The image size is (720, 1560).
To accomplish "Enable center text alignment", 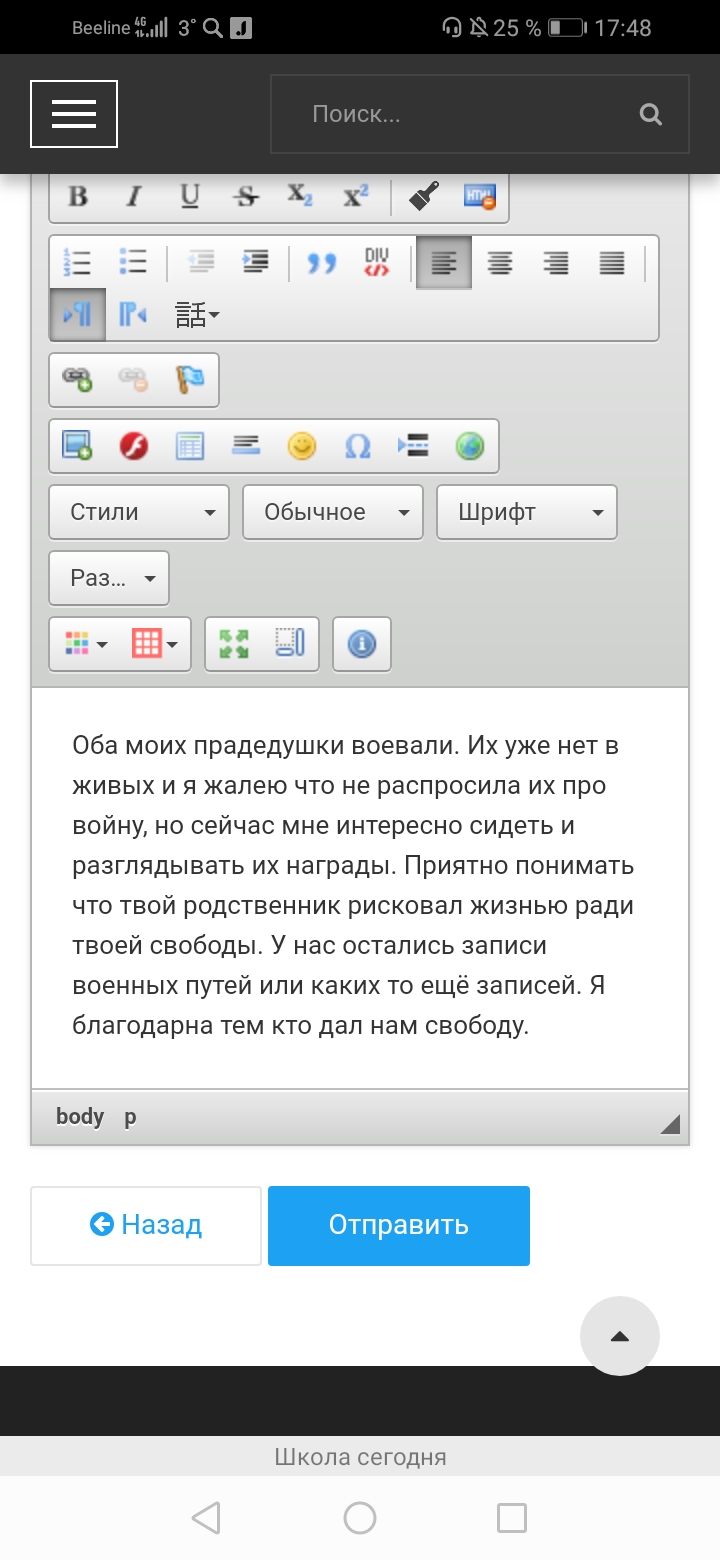I will tap(499, 263).
